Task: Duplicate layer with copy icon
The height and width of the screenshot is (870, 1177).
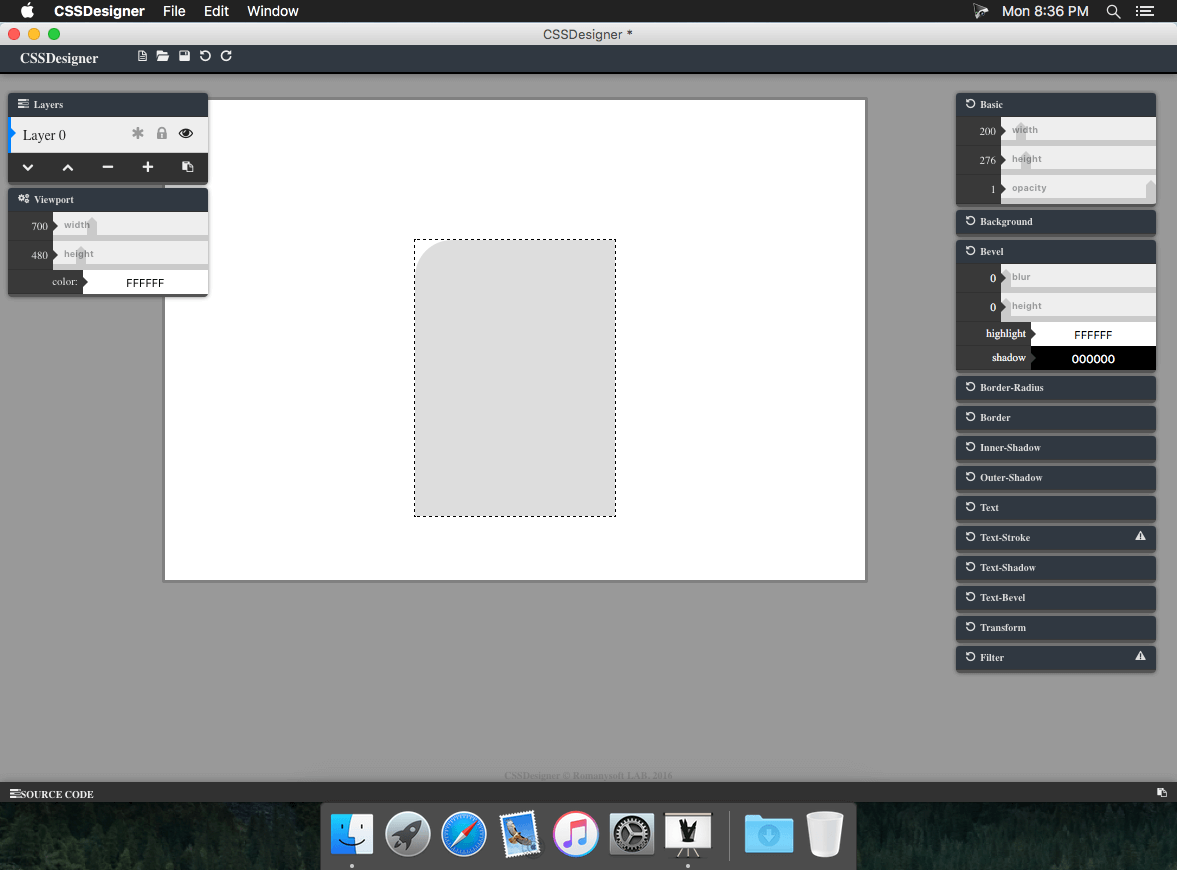Action: 188,167
